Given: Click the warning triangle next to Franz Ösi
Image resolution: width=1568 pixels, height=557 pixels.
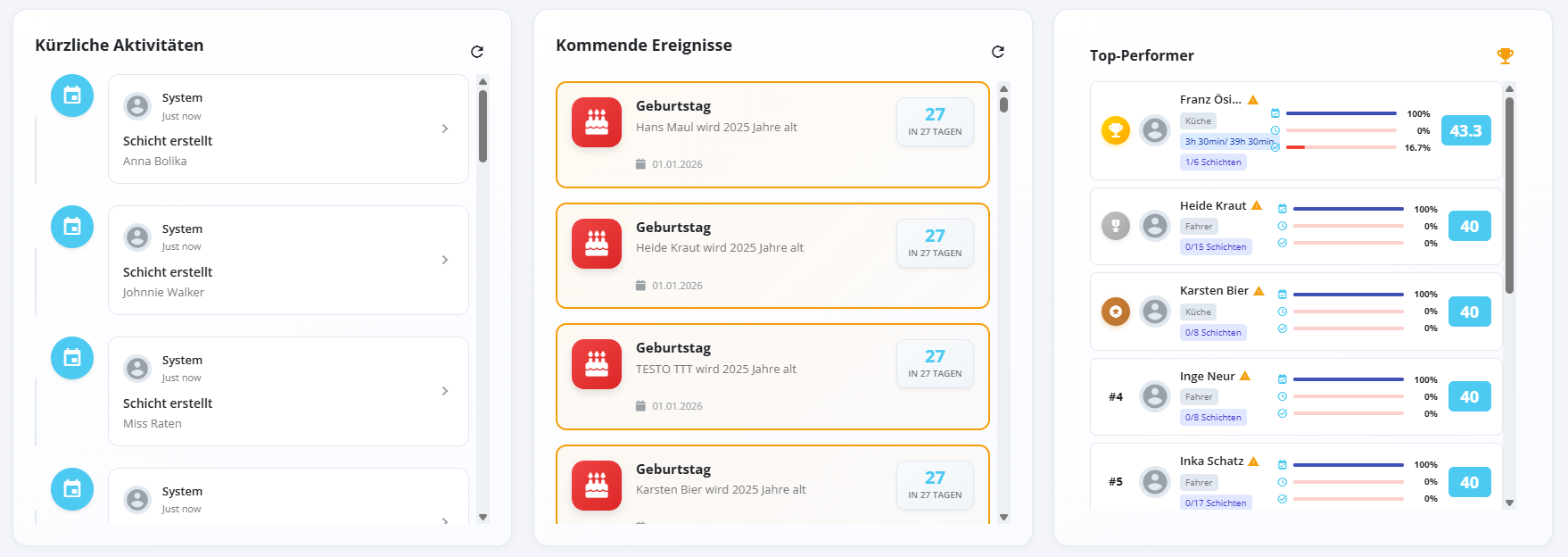Looking at the screenshot, I should pyautogui.click(x=1254, y=99).
